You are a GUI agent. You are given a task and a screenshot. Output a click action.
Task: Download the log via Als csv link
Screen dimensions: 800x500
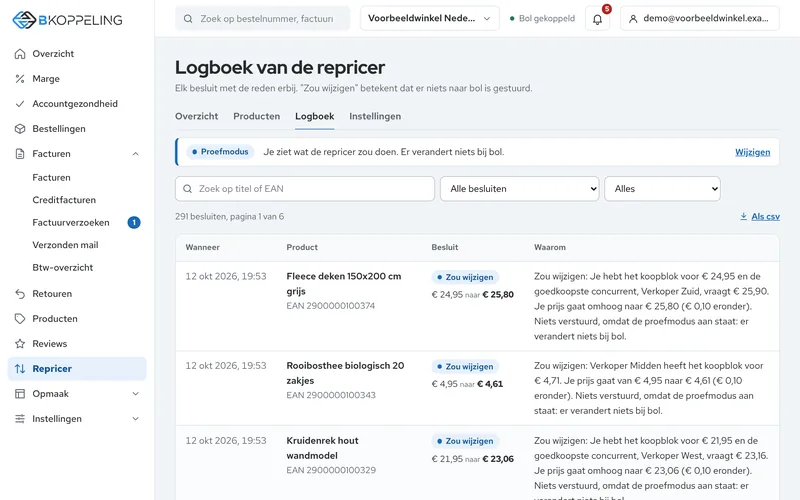coord(765,216)
